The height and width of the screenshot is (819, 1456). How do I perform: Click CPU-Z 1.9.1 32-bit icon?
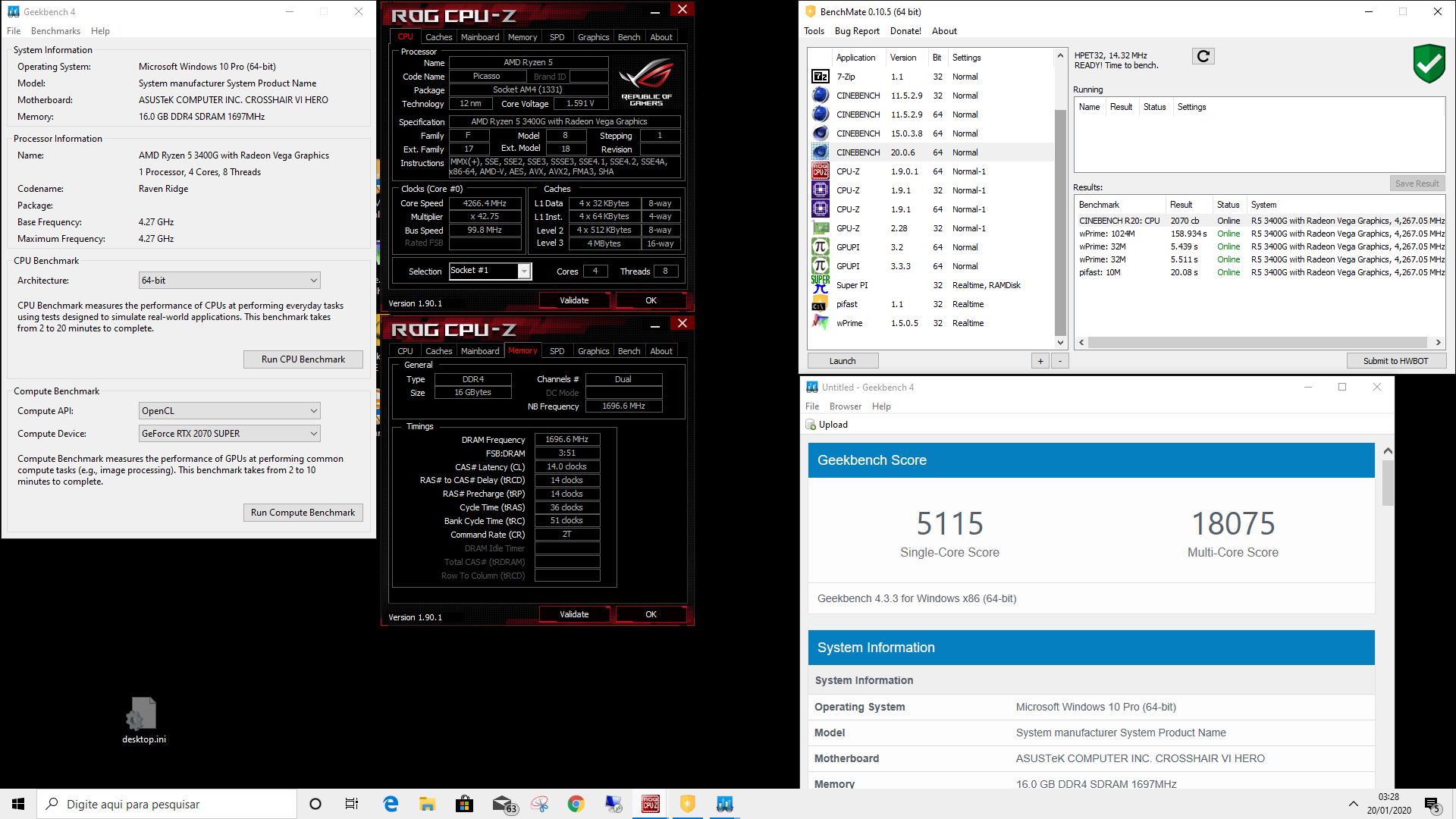(820, 190)
